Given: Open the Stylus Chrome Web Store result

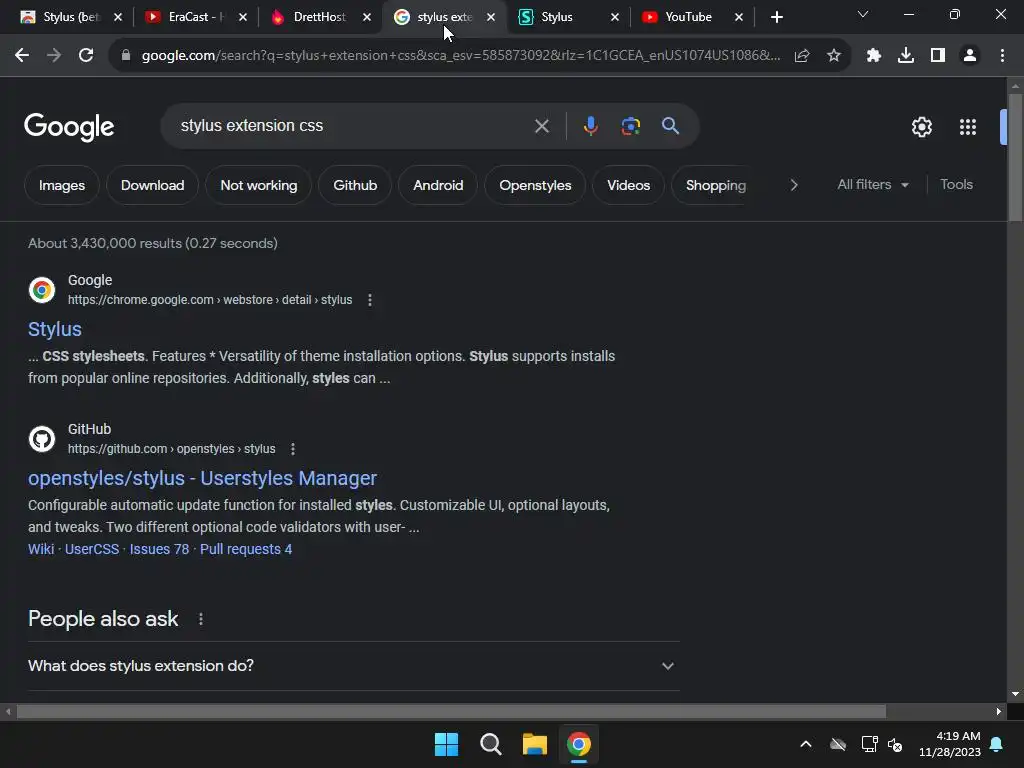Looking at the screenshot, I should point(55,329).
